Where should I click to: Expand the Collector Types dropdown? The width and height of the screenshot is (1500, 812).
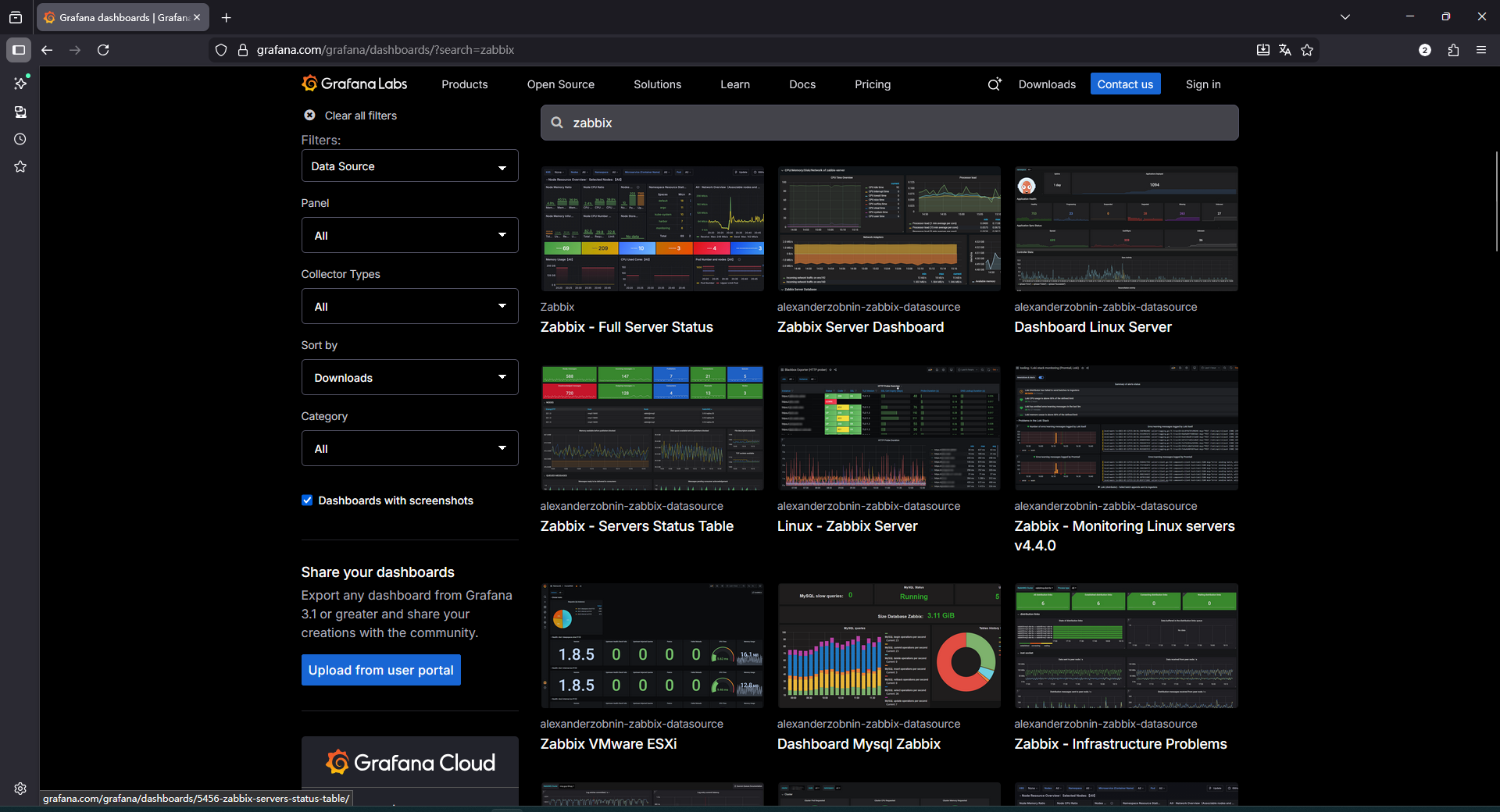point(409,306)
